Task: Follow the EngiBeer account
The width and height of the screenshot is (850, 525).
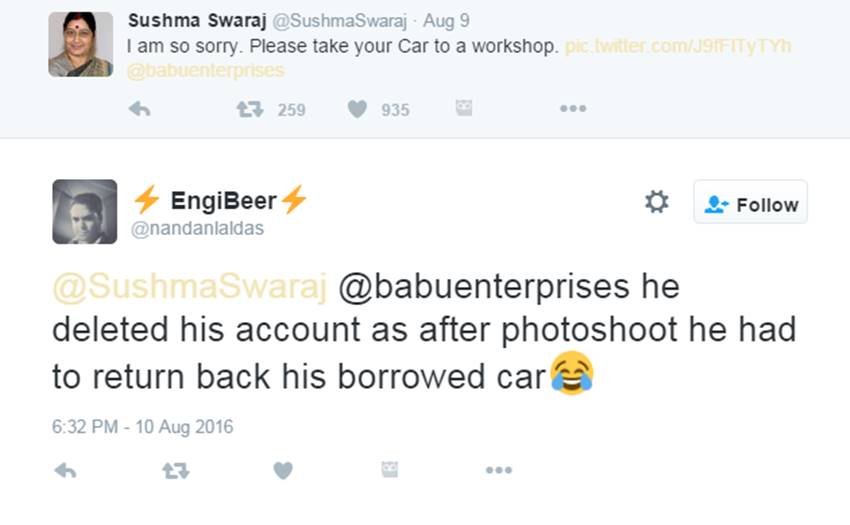Action: (x=751, y=203)
